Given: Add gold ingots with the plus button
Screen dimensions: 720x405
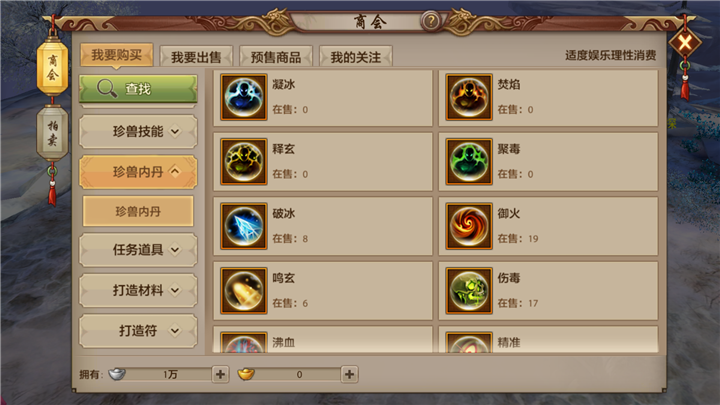Looking at the screenshot, I should (349, 374).
